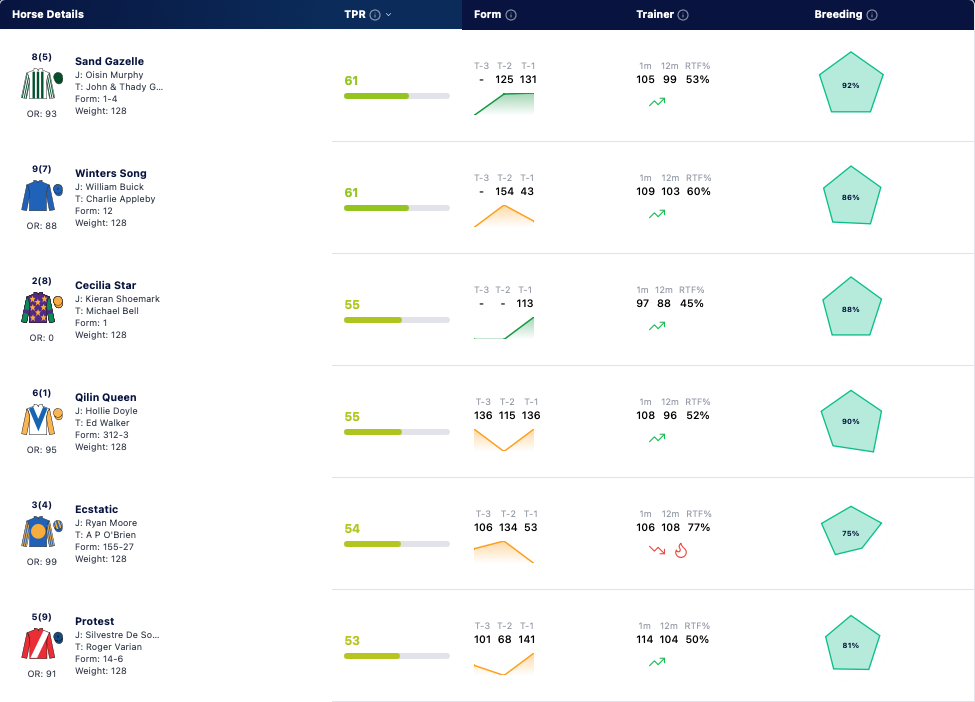
Task: Select the Horse Details column header
Action: (x=48, y=14)
